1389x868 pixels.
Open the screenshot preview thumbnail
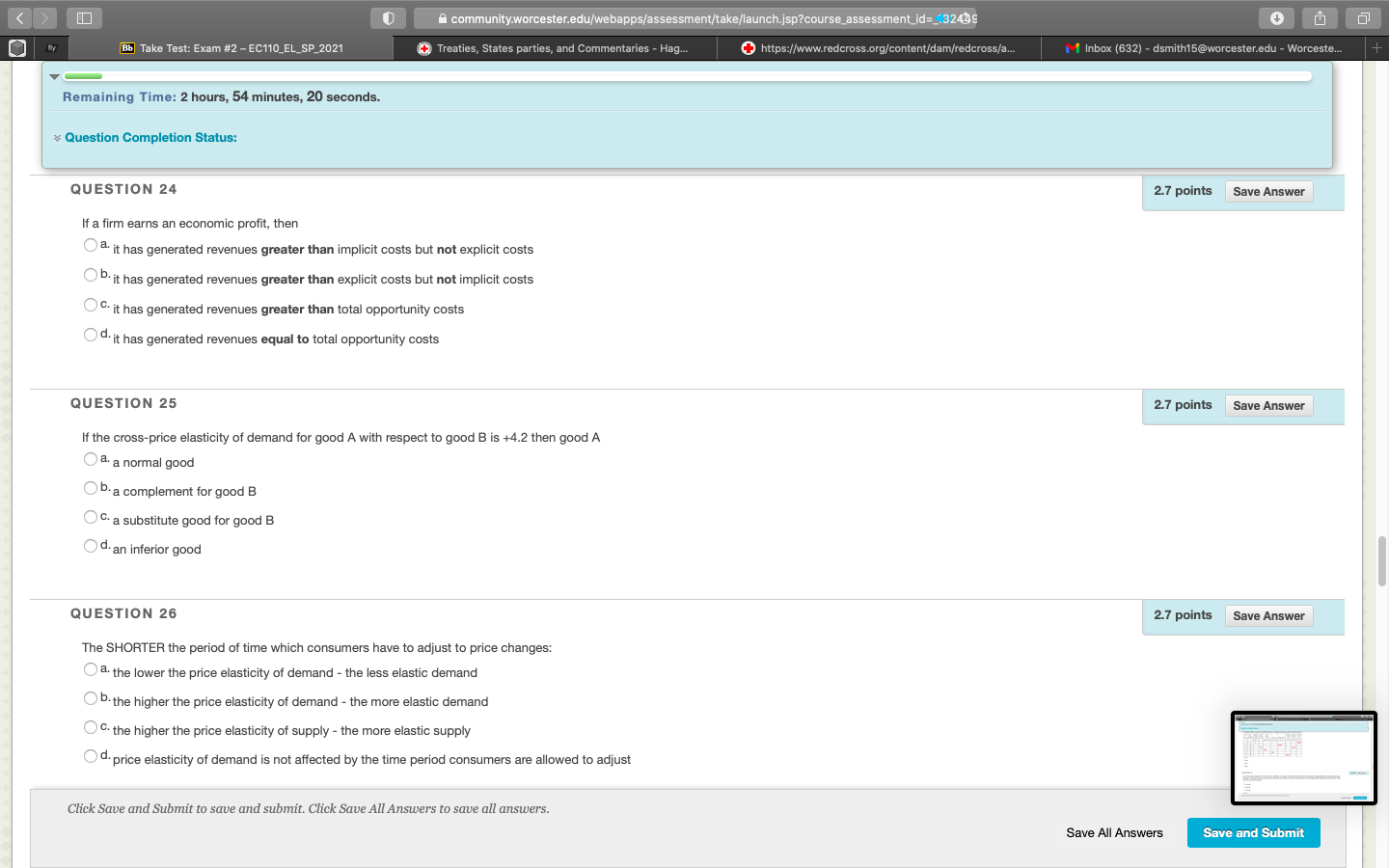(x=1303, y=758)
